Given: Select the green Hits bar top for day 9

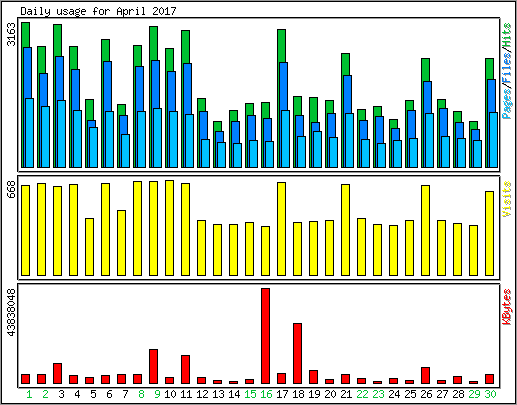Looking at the screenshot, I should coord(154,43).
